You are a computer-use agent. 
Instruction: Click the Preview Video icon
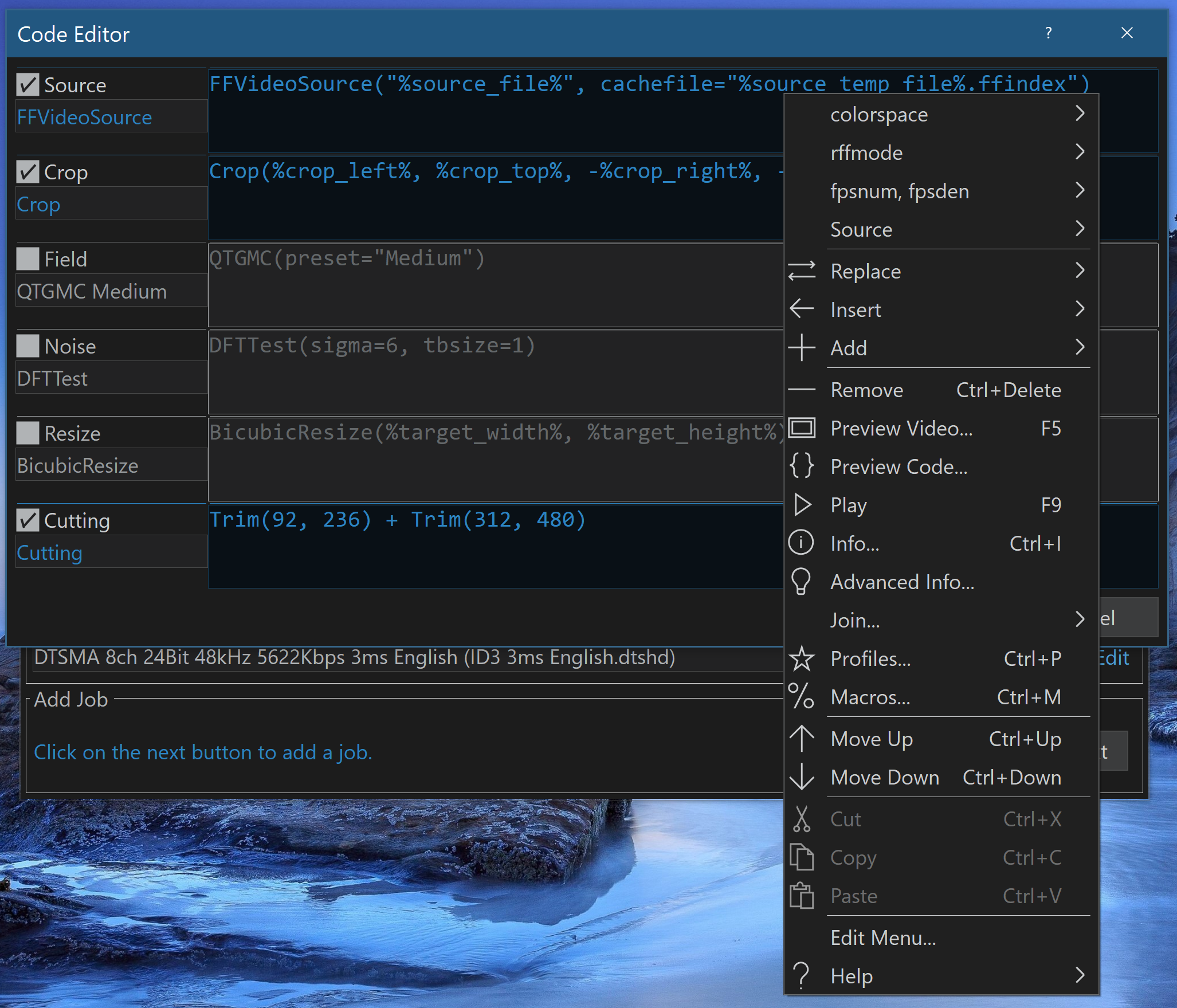point(804,429)
